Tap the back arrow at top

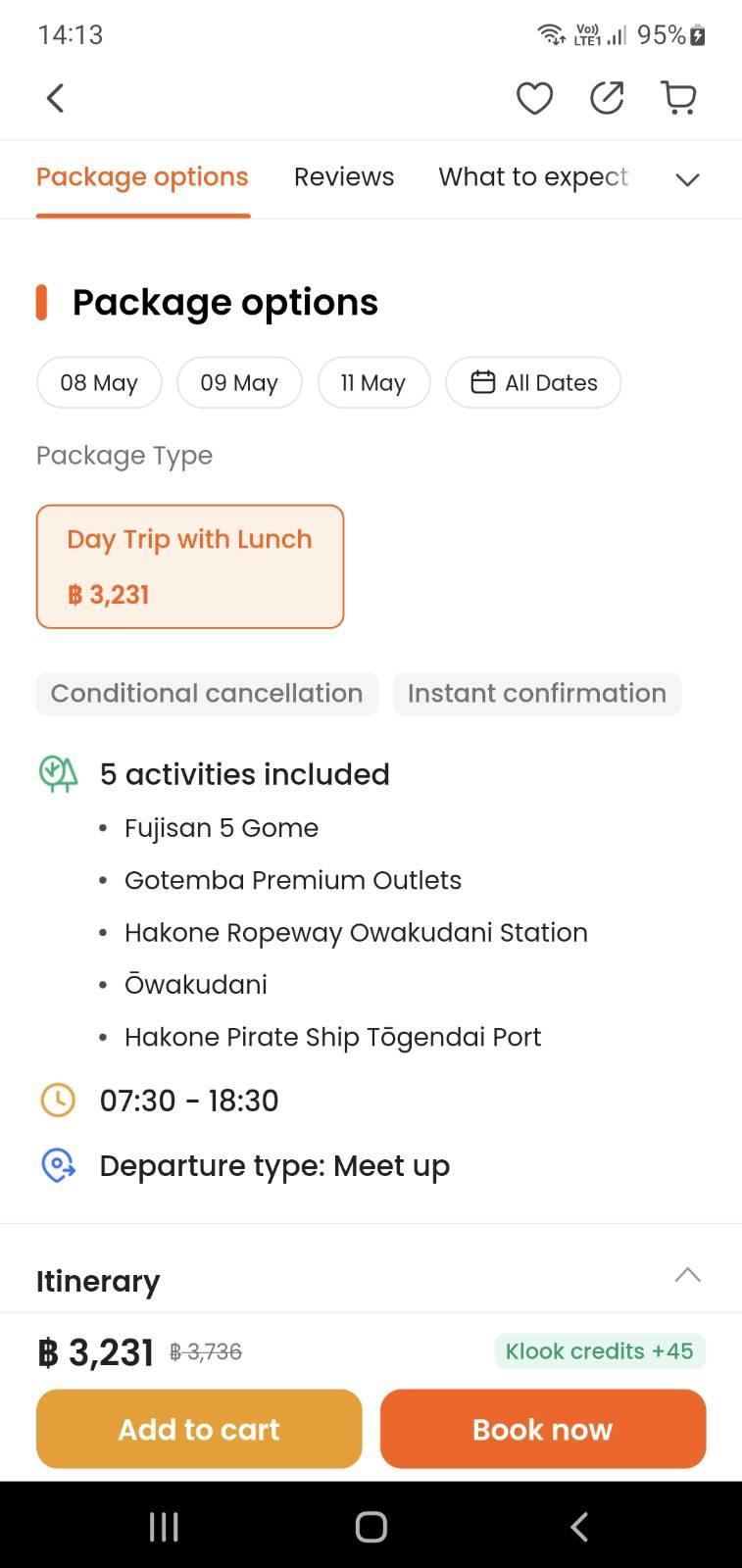(56, 98)
